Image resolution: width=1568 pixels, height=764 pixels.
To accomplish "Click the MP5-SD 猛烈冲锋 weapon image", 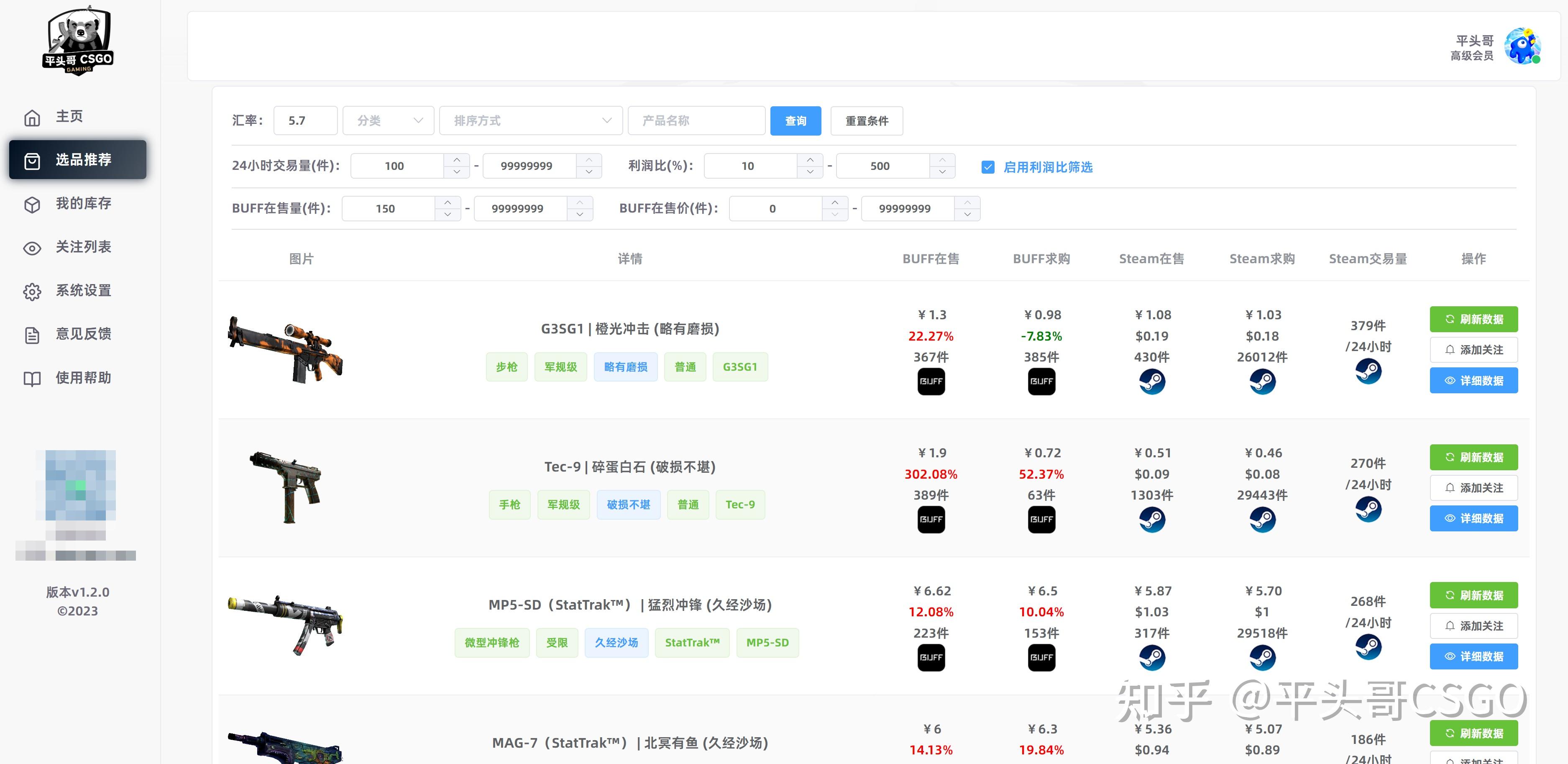I will [x=286, y=625].
